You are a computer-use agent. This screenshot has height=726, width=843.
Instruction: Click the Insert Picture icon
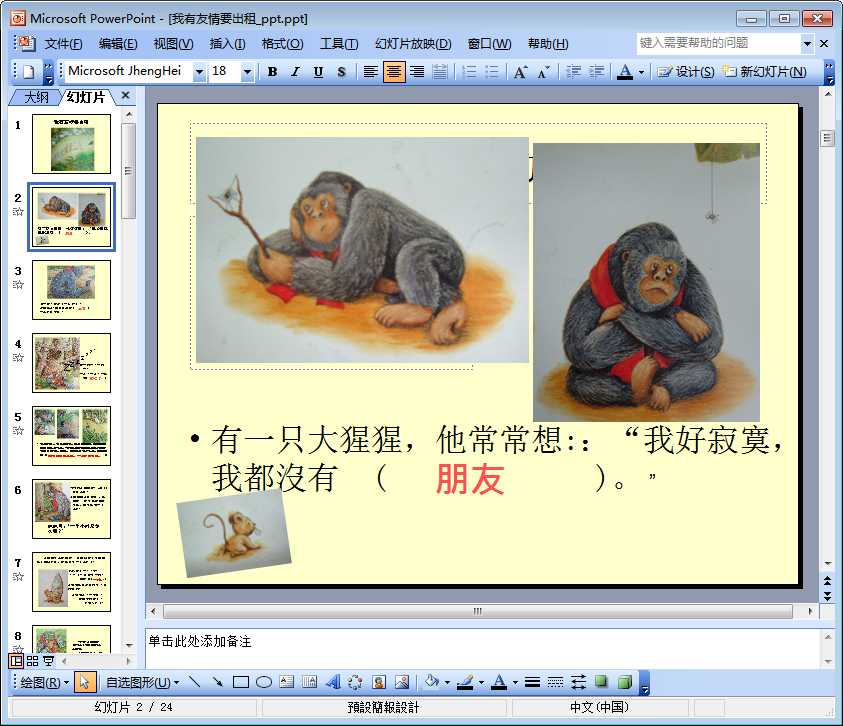[402, 683]
